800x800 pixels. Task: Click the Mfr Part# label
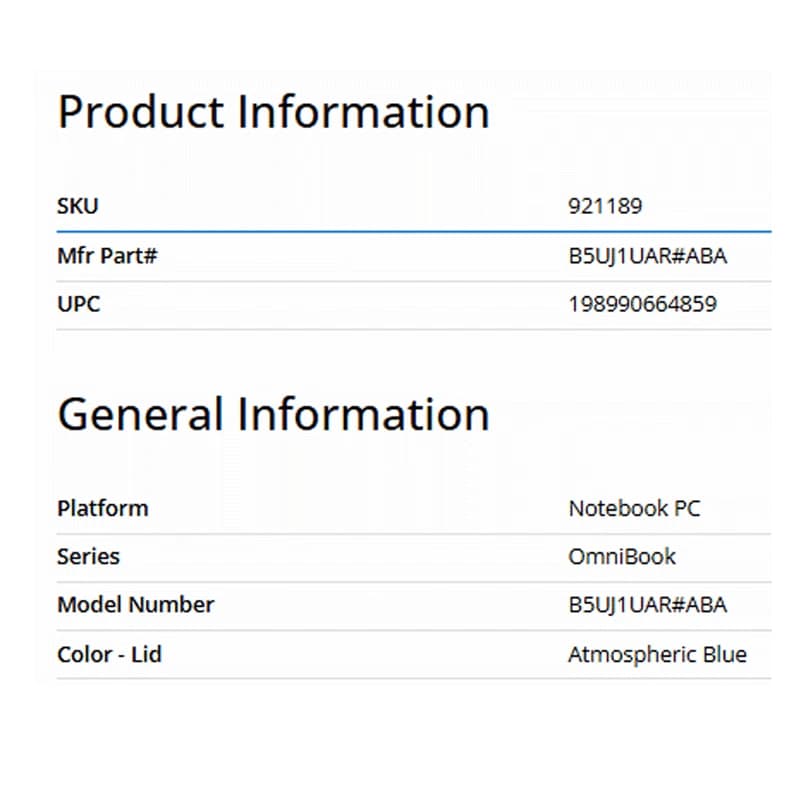tap(107, 256)
